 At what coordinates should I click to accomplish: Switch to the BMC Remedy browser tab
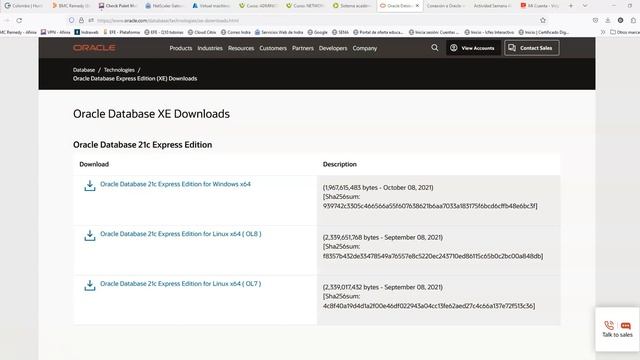point(71,6)
